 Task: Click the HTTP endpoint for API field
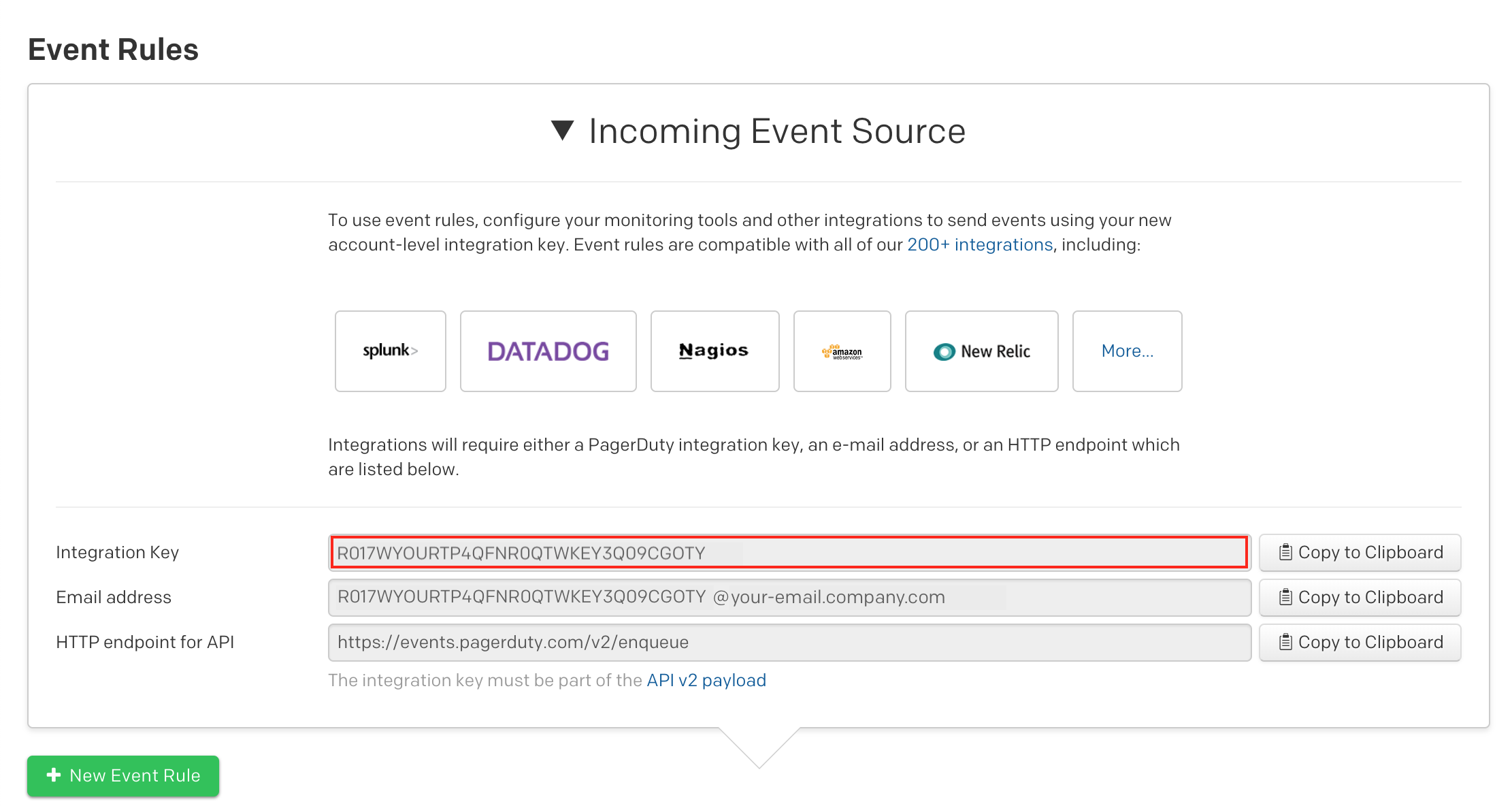pyautogui.click(x=789, y=642)
